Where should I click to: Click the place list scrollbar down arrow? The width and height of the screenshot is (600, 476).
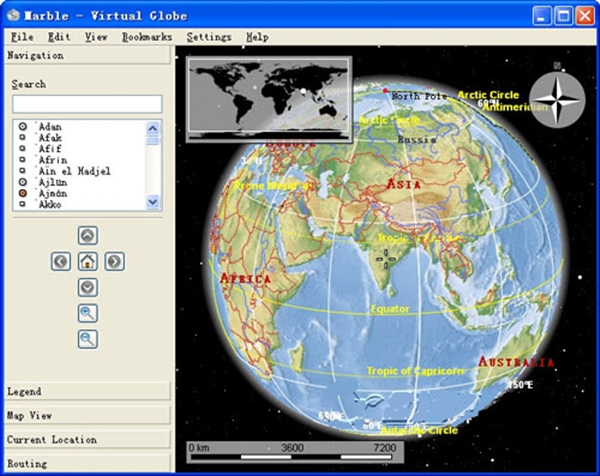tap(153, 202)
